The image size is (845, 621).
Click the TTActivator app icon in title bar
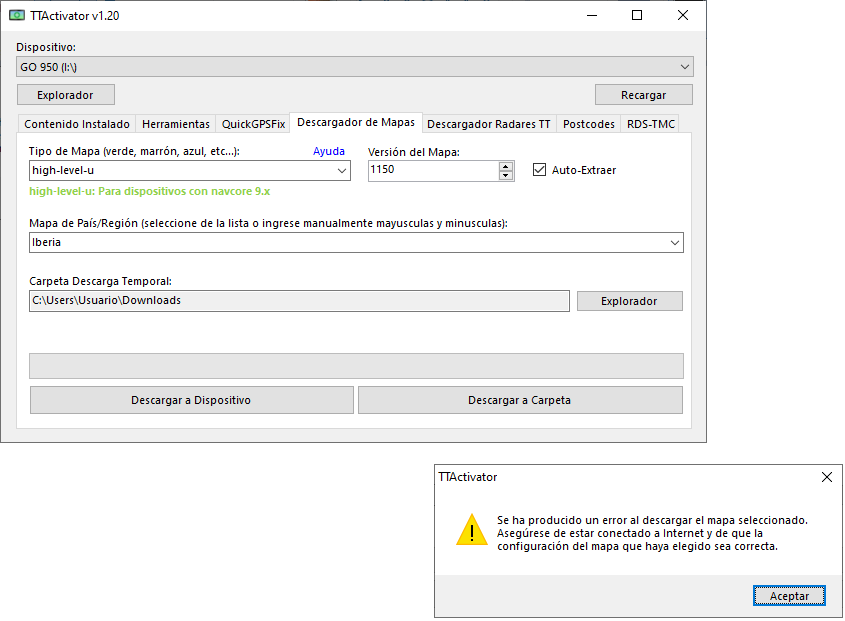(17, 15)
